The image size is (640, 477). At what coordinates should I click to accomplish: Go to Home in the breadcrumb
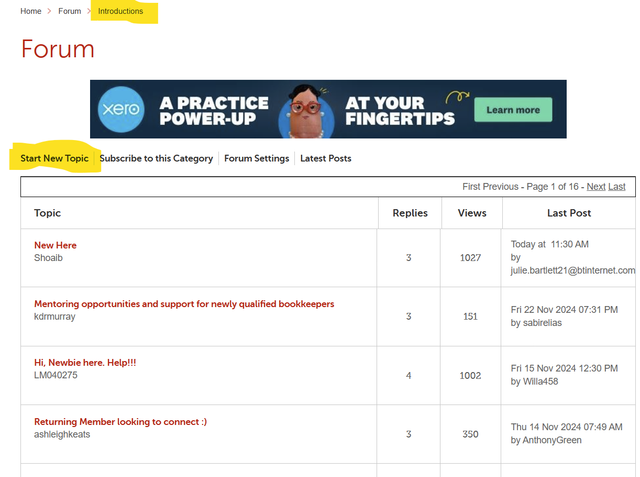coord(31,11)
